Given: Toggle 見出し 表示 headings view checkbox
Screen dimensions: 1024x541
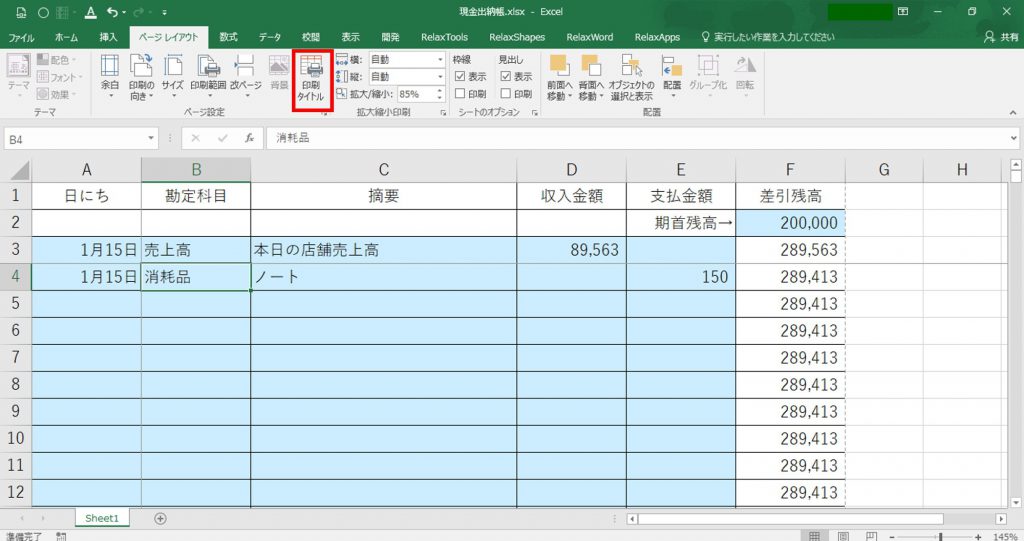Looking at the screenshot, I should click(505, 76).
